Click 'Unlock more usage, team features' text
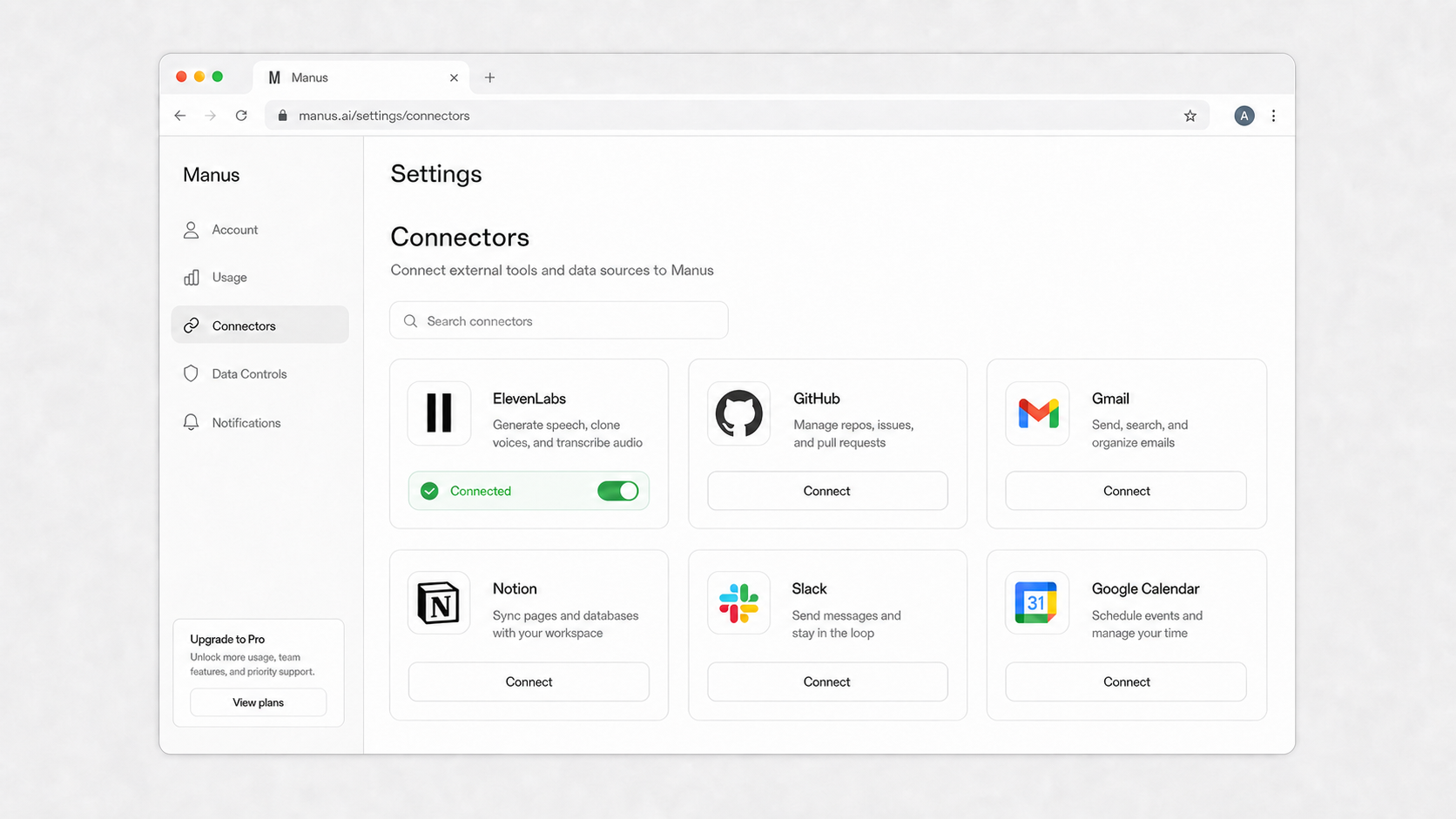The width and height of the screenshot is (1456, 819). [253, 664]
